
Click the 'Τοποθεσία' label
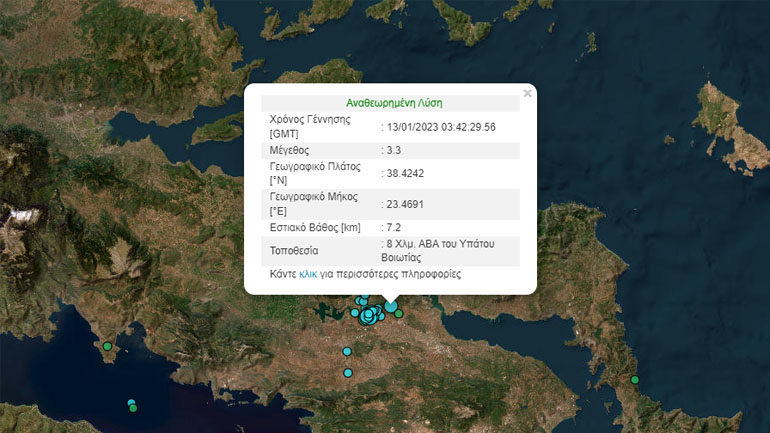(294, 251)
